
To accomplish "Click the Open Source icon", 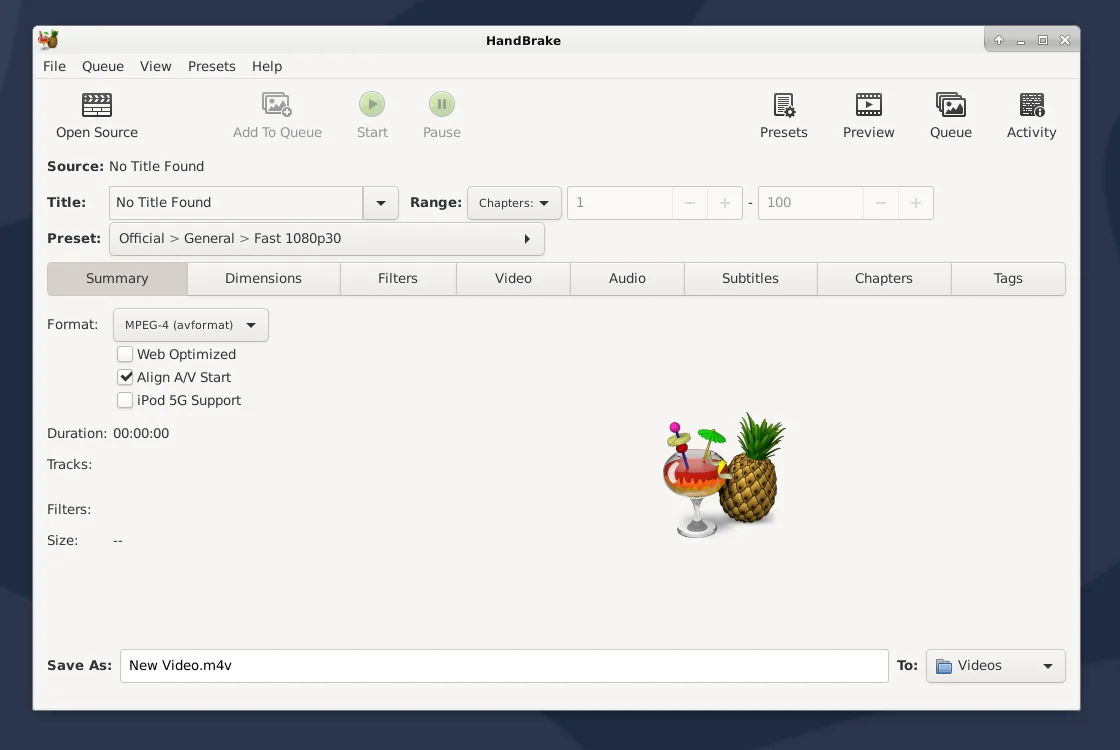I will pyautogui.click(x=96, y=113).
